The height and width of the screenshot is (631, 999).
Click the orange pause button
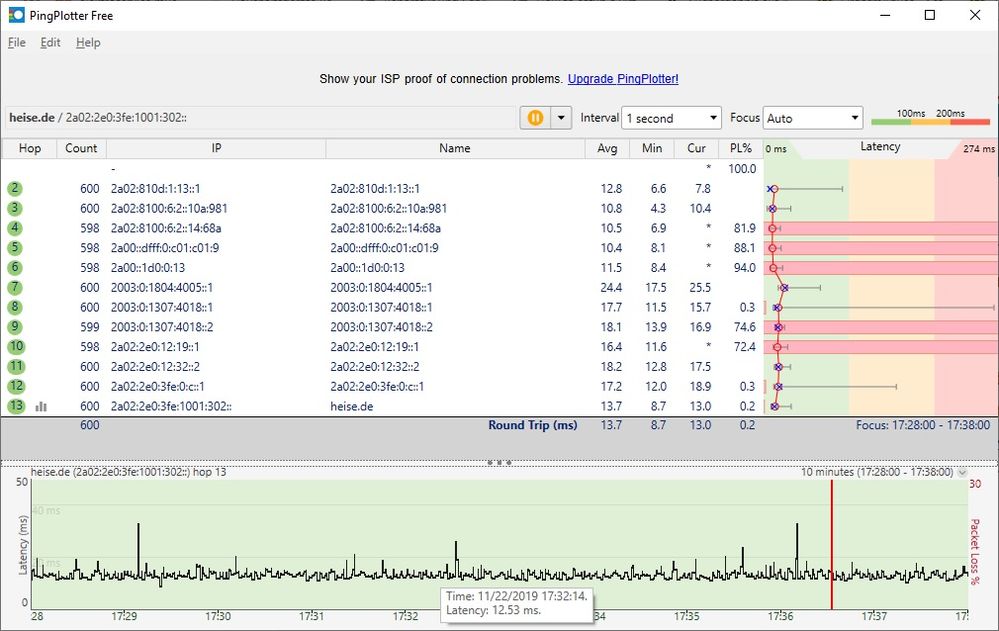coord(535,118)
